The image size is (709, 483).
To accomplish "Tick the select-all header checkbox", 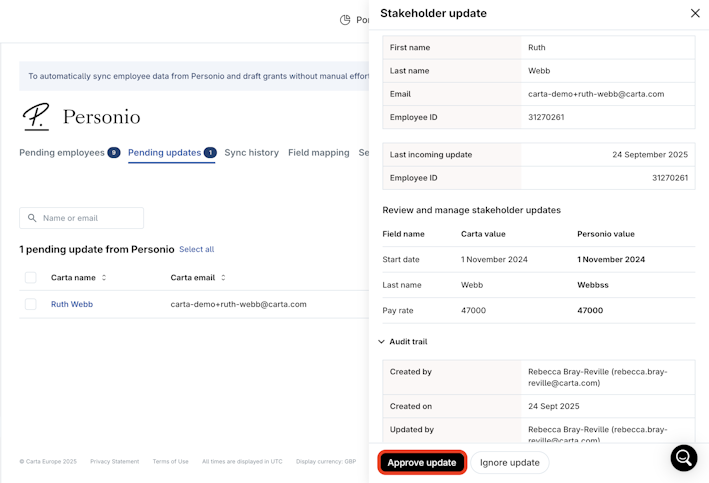I will pos(30,278).
